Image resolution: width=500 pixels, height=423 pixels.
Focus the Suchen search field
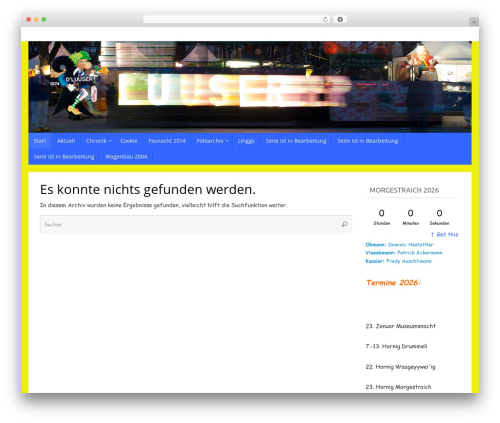click(x=196, y=224)
